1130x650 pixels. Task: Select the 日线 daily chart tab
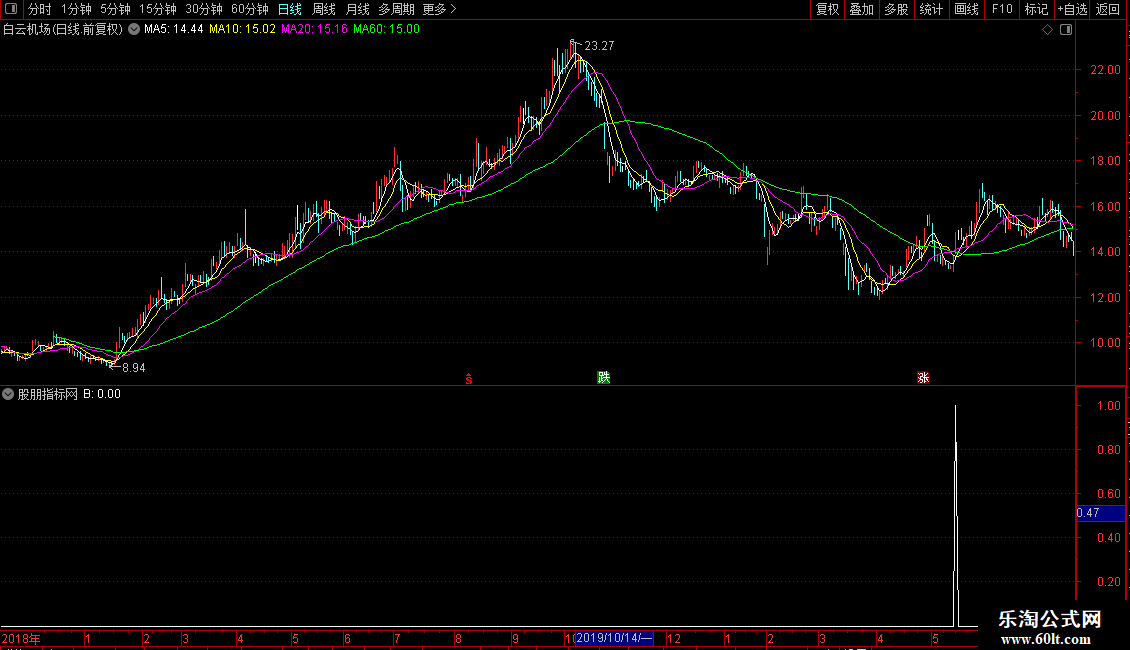click(290, 9)
